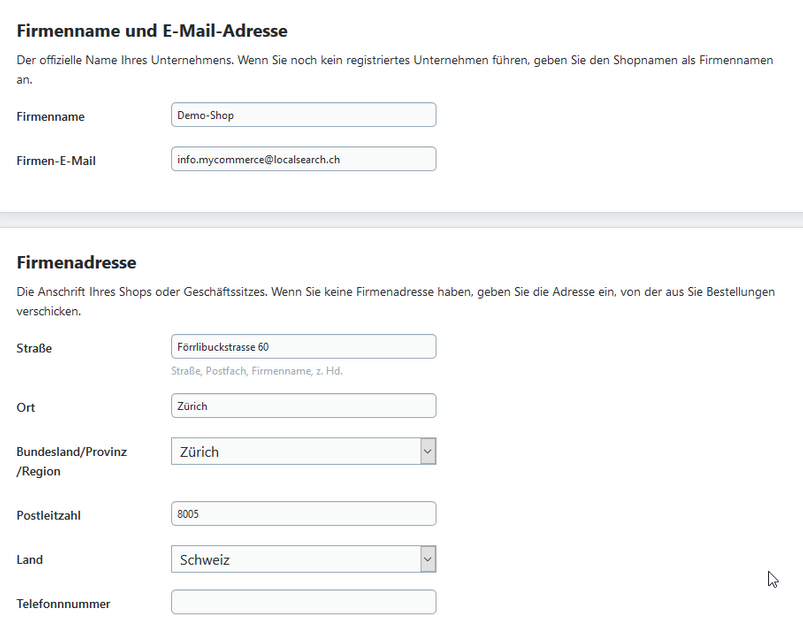
Task: Click the "Firmenname" field label
Action: 51,117
